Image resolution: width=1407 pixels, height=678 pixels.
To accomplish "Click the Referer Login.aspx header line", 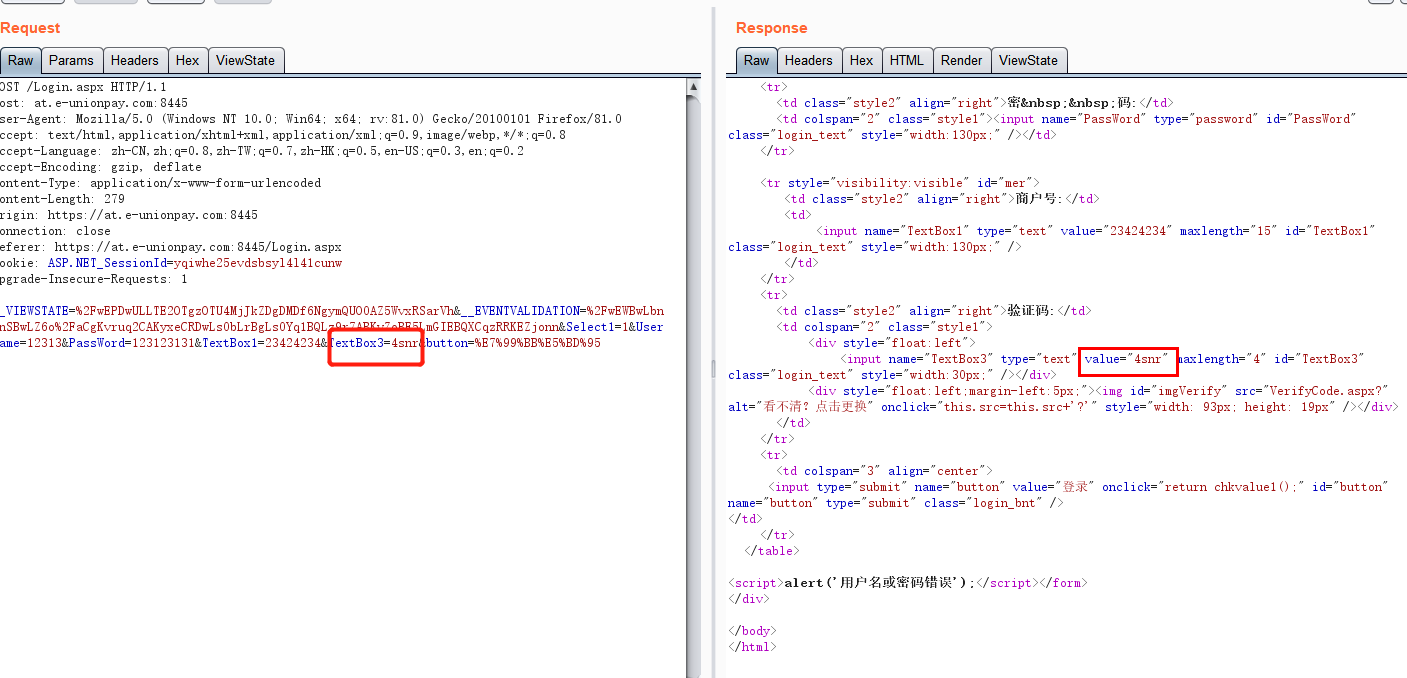I will tap(171, 247).
